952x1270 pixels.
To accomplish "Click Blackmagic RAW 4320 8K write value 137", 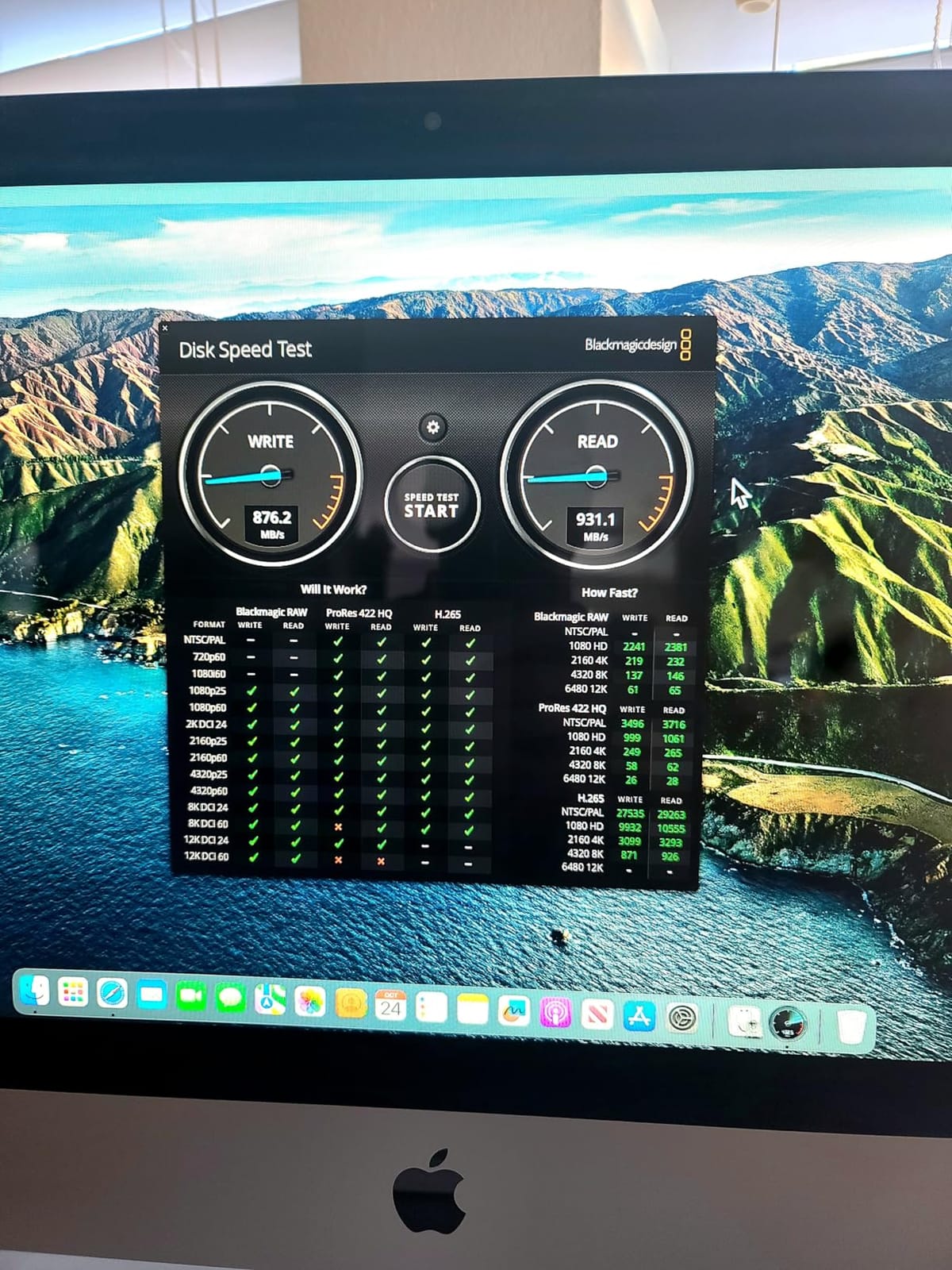I will coord(633,675).
